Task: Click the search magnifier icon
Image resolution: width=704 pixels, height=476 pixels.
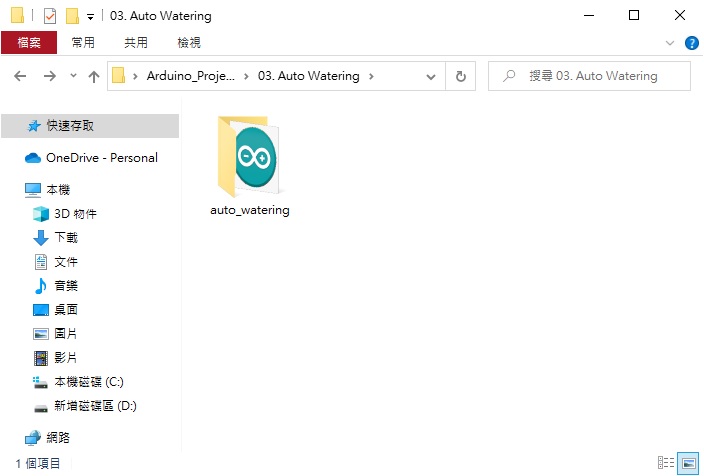Action: 509,76
